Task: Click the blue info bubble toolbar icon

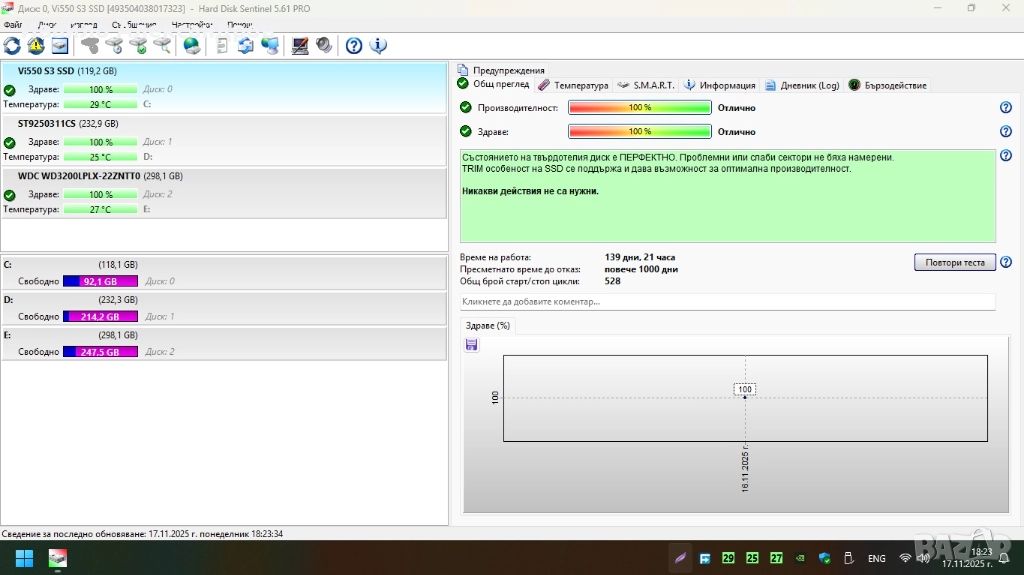Action: (x=379, y=45)
